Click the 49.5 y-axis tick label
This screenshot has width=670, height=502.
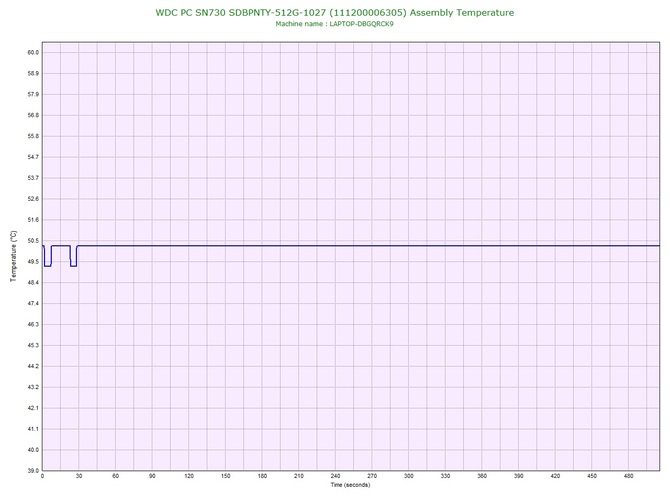coord(33,262)
